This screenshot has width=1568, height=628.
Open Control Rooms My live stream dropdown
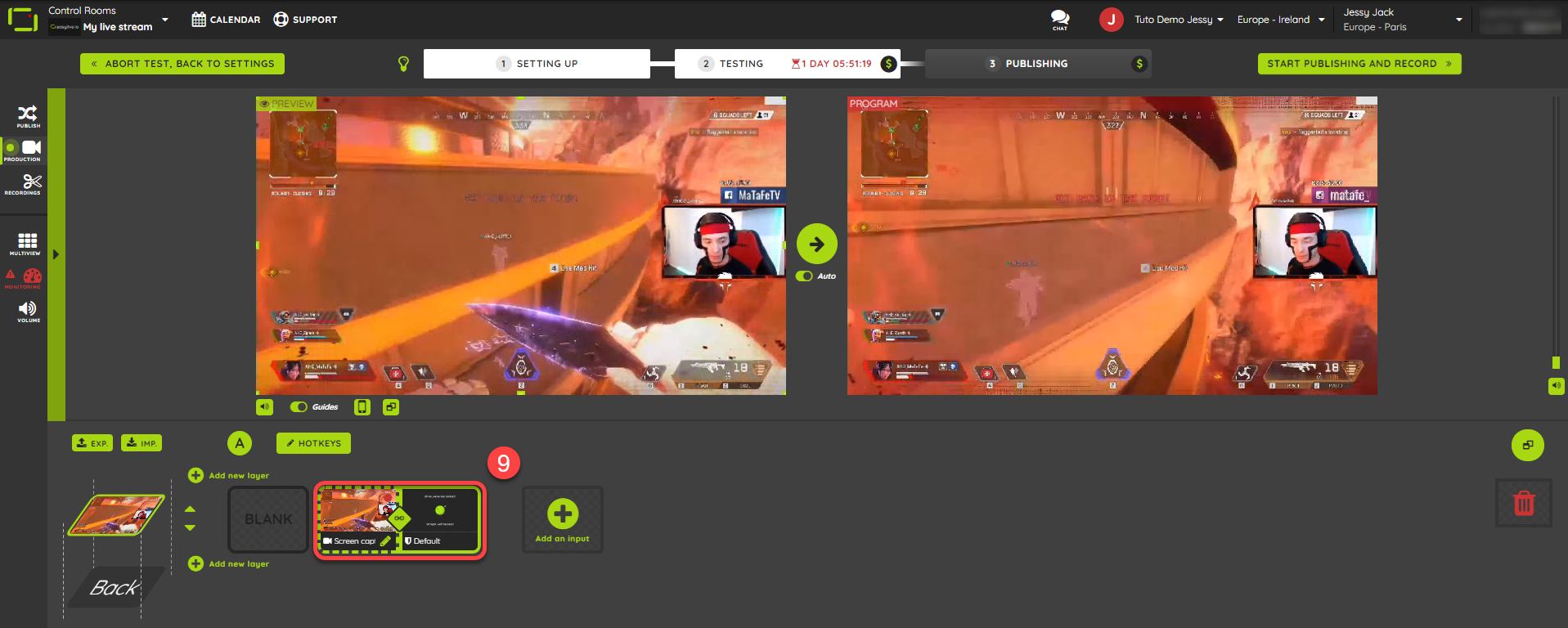click(108, 20)
